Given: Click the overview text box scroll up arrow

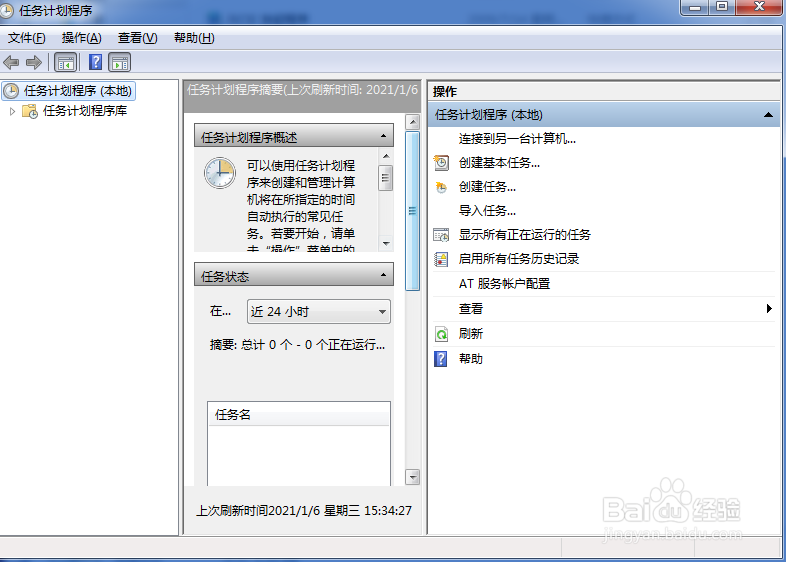Looking at the screenshot, I should coord(385,156).
